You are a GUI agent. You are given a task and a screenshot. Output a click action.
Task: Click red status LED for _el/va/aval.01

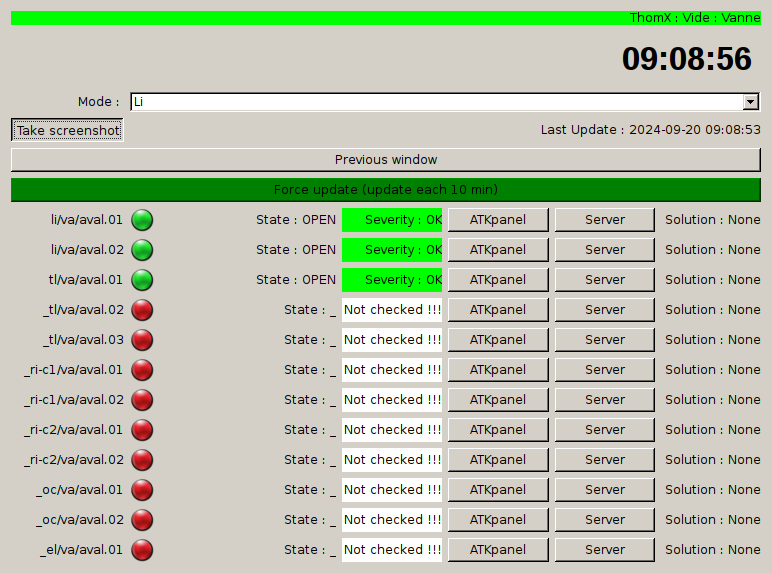tap(142, 550)
